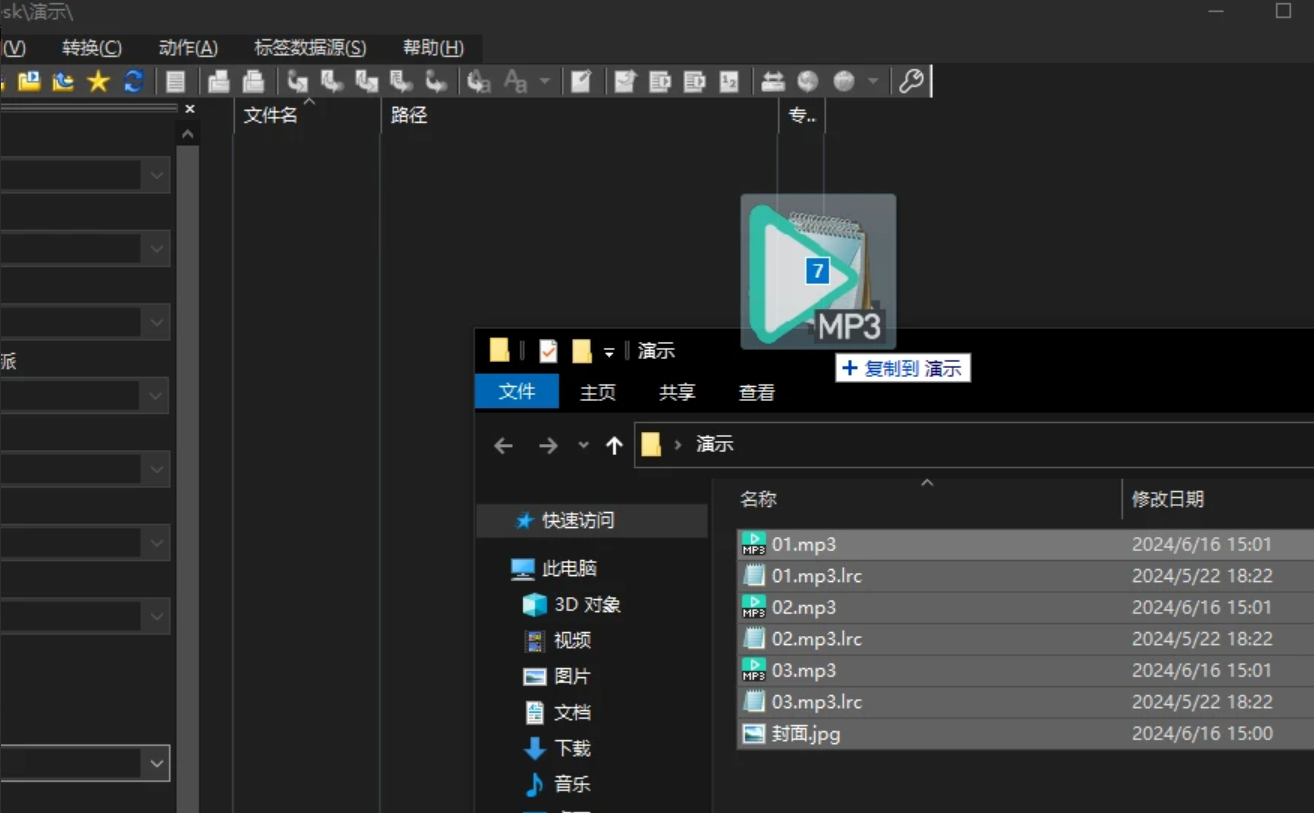Image resolution: width=1314 pixels, height=813 pixels.
Task: Click the blue refresh arrows icon
Action: pyautogui.click(x=133, y=82)
